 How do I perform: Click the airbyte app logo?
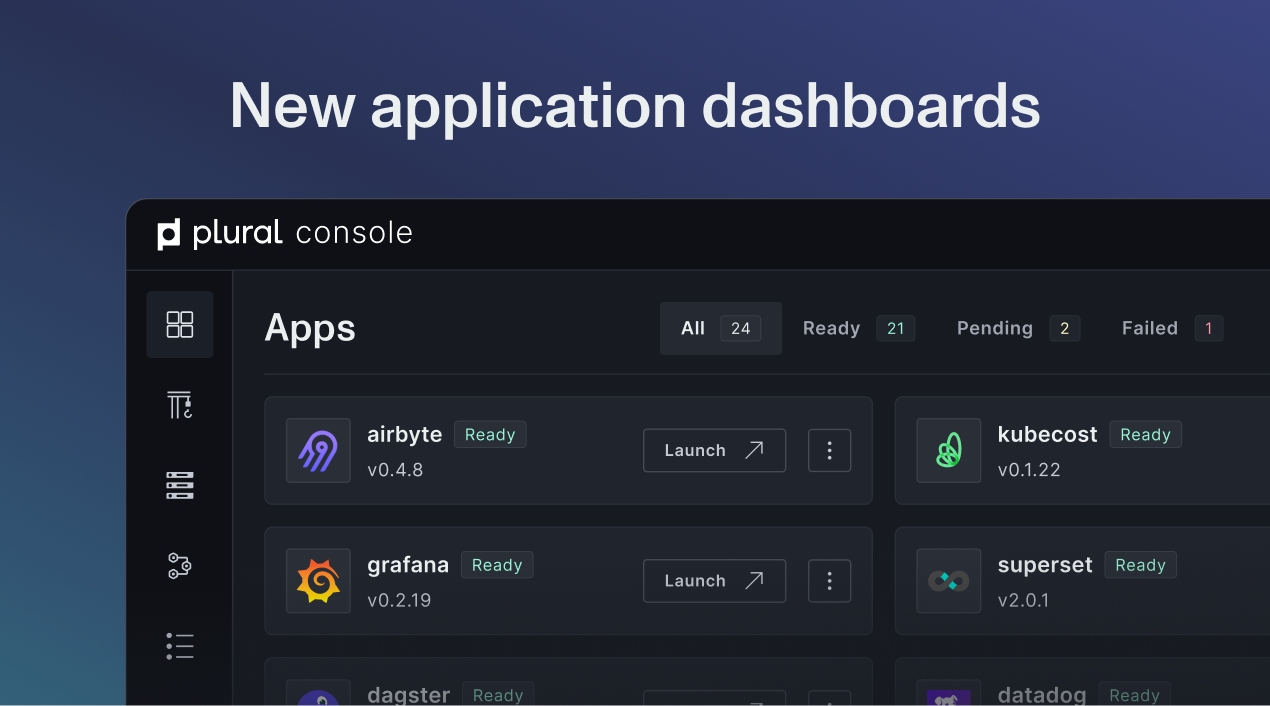click(x=318, y=450)
